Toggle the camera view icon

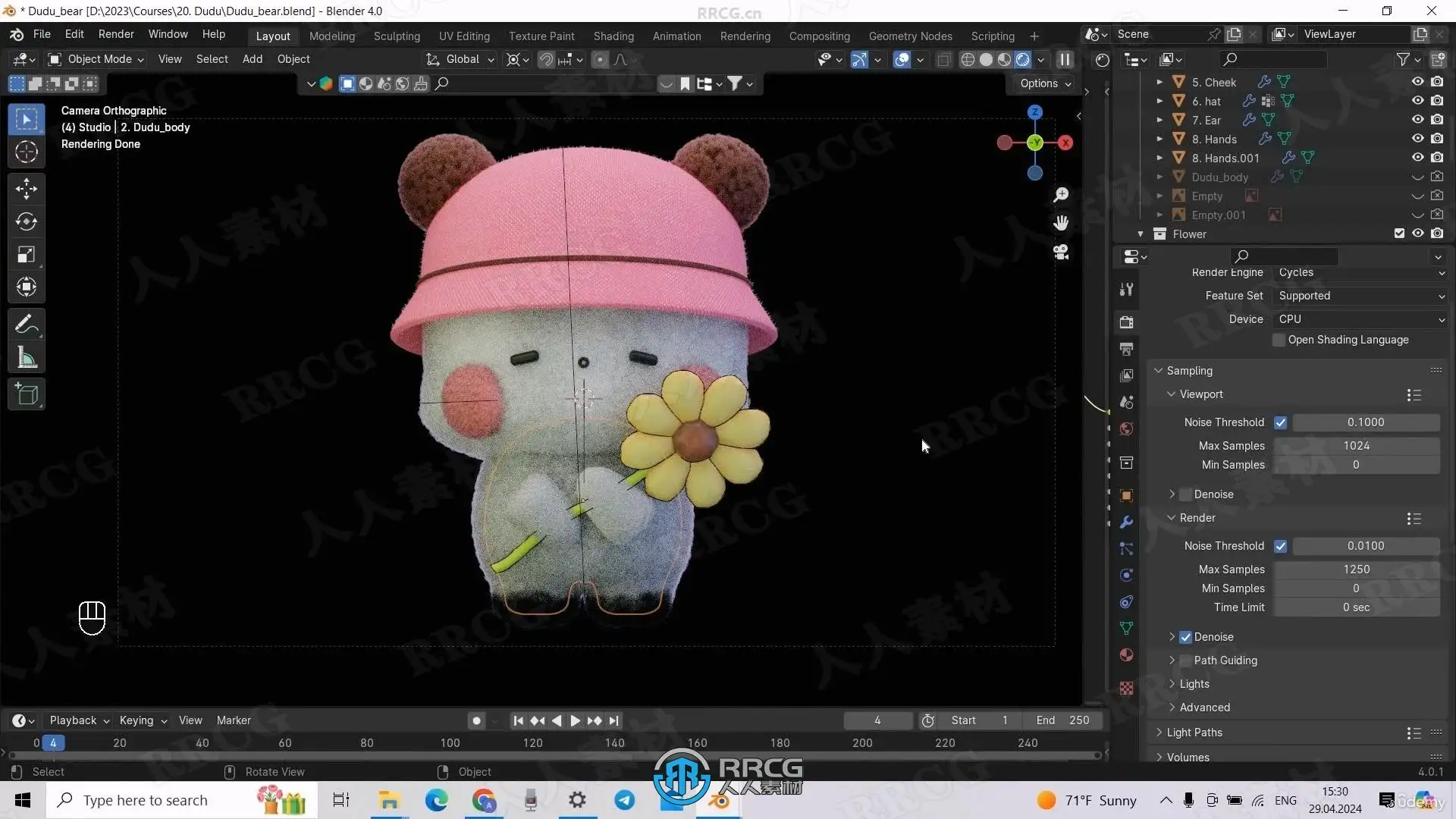pyautogui.click(x=1061, y=253)
